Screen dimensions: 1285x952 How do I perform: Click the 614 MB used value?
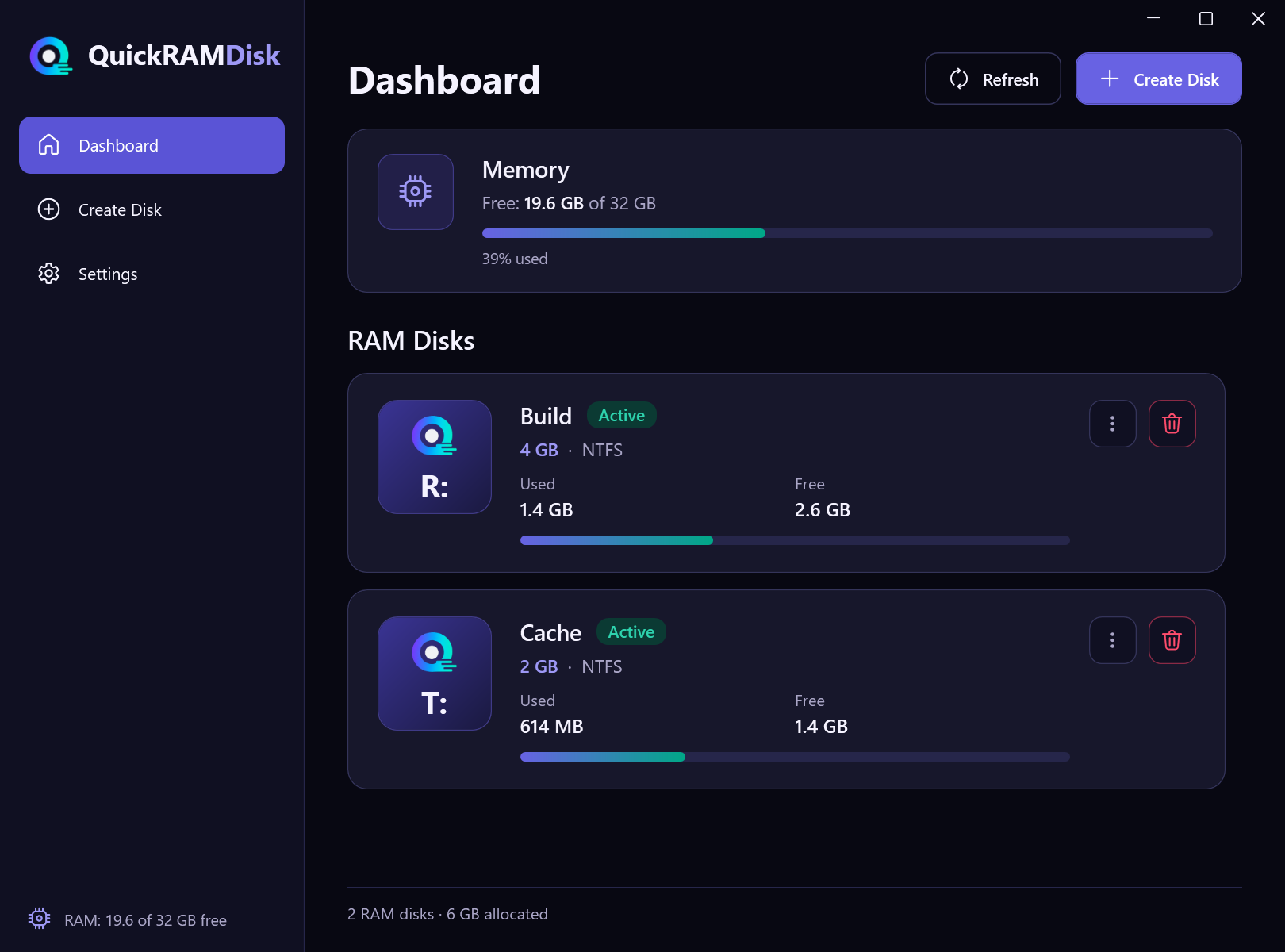(552, 727)
